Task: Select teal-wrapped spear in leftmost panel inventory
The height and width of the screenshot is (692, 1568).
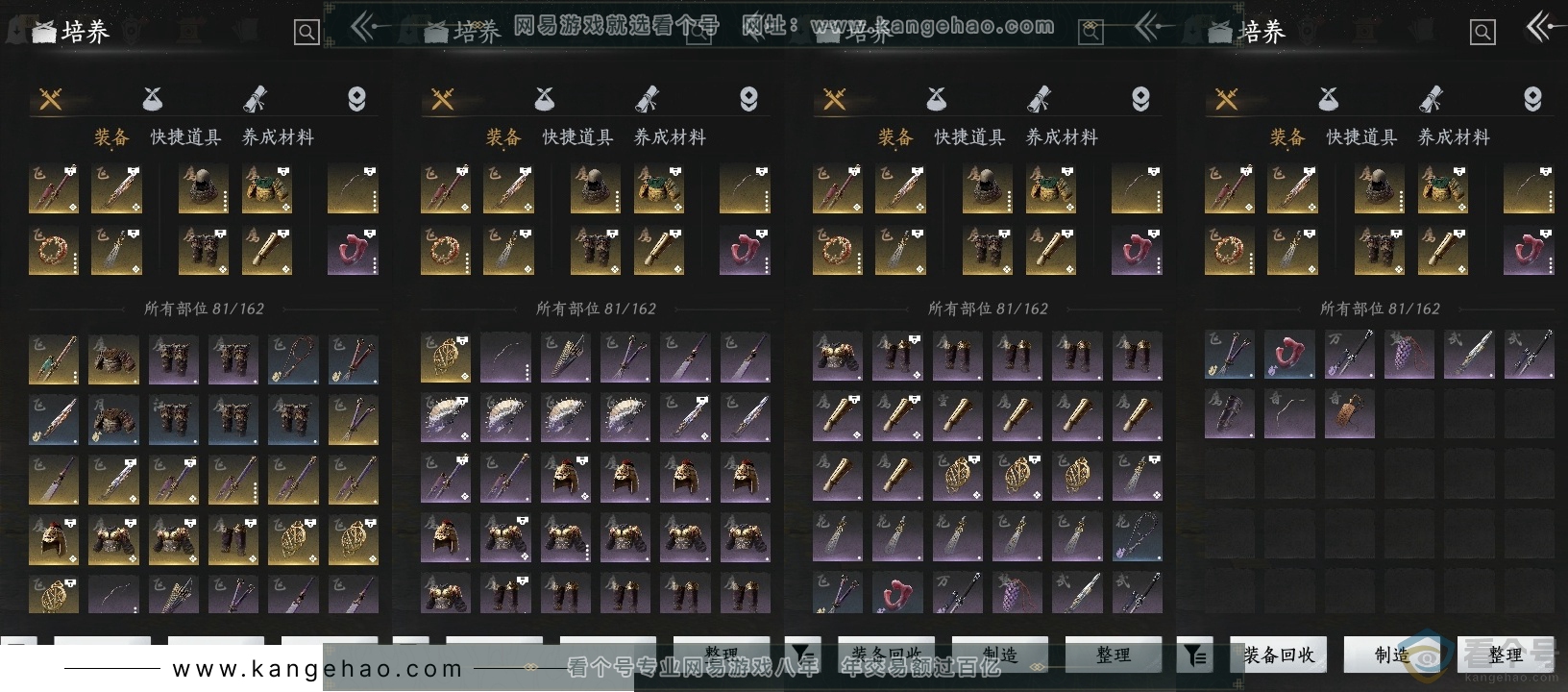Action: [54, 359]
